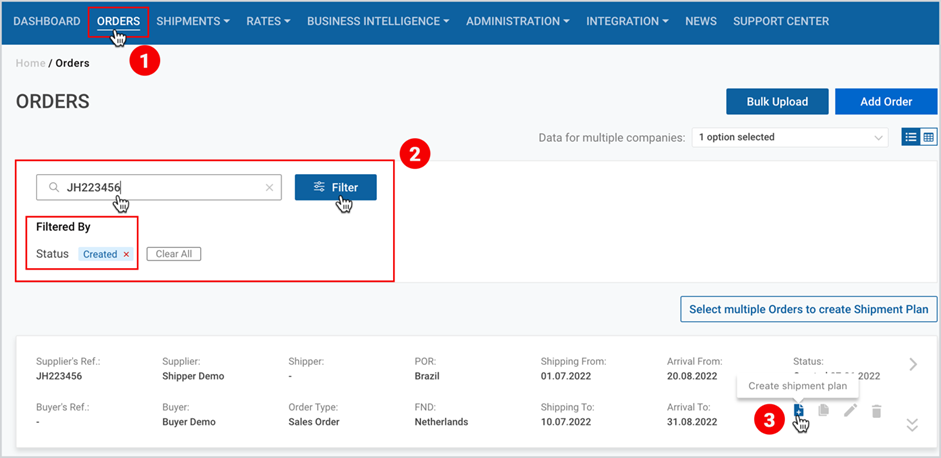Follow the Home breadcrumb link

[30, 63]
